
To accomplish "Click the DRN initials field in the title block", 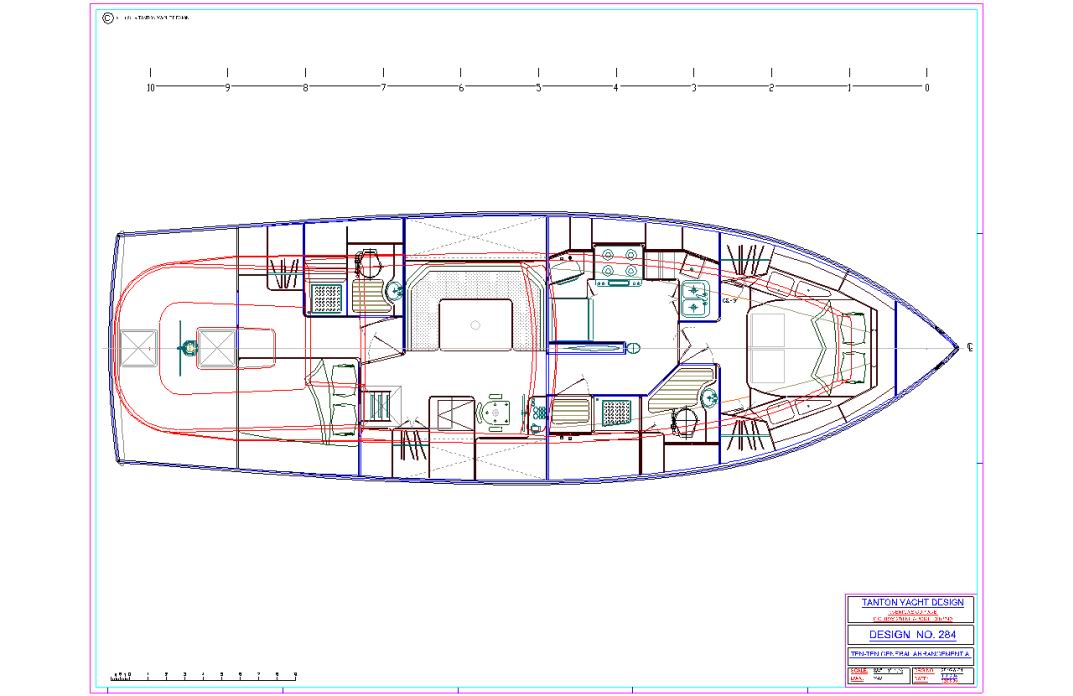I will pos(856,679).
